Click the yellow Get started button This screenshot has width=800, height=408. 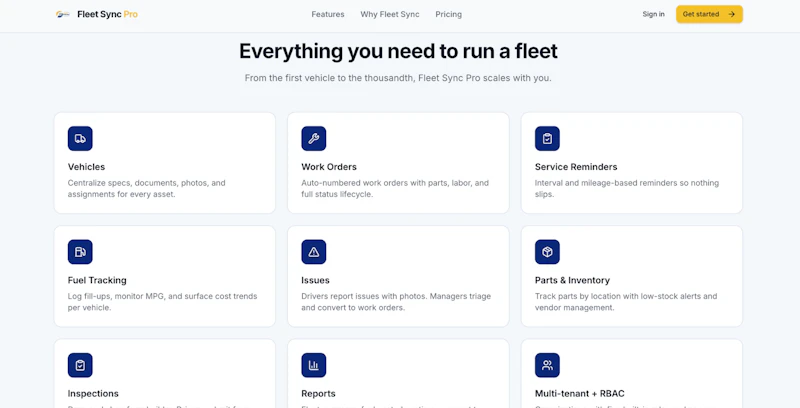click(709, 14)
